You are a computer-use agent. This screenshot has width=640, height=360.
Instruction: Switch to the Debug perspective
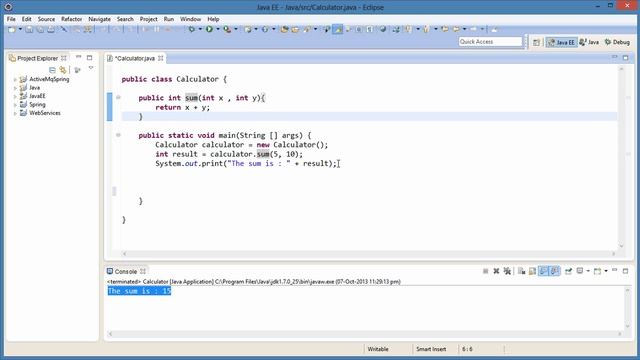617,42
